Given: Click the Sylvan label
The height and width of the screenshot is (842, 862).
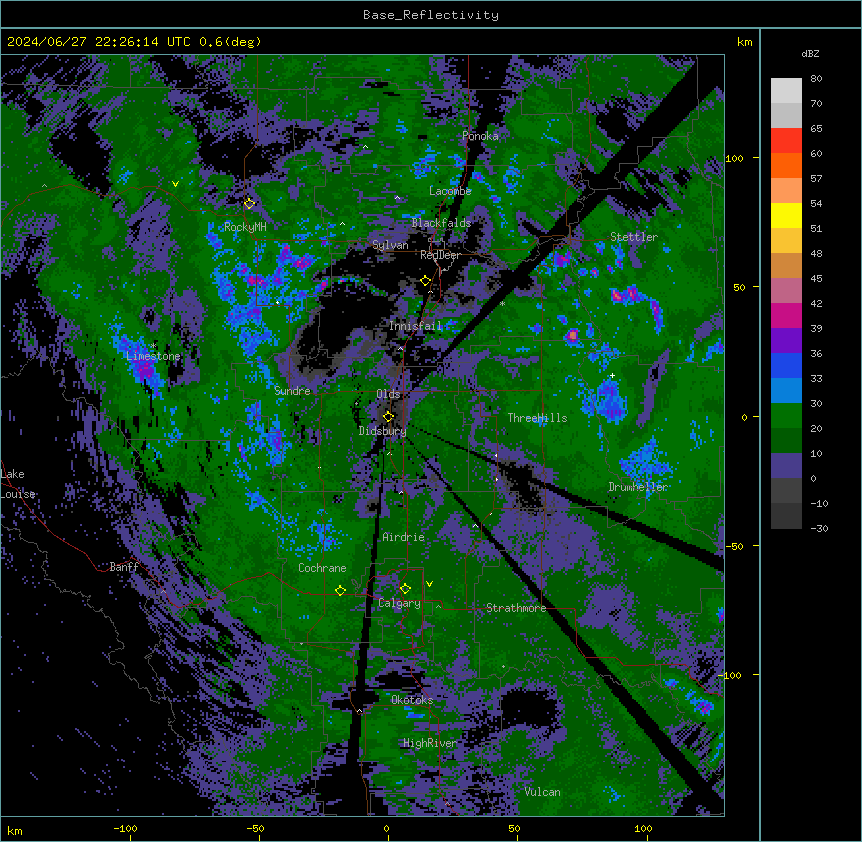Looking at the screenshot, I should 390,245.
